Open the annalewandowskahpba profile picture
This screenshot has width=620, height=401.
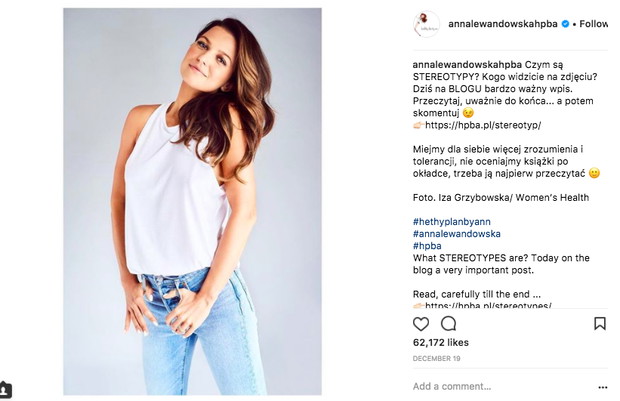[x=426, y=24]
